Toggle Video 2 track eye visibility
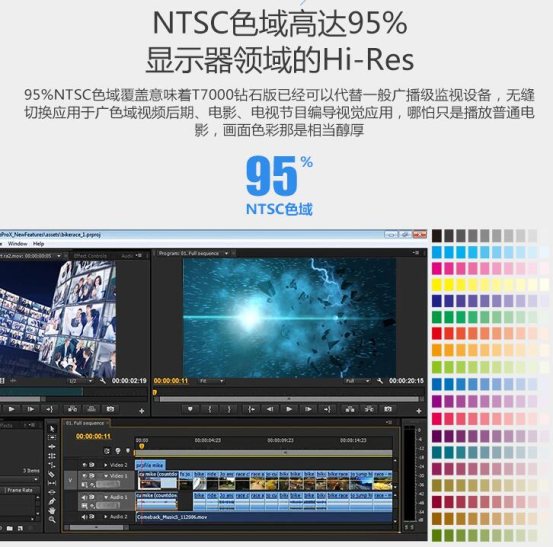The height and width of the screenshot is (547, 553). [85, 465]
